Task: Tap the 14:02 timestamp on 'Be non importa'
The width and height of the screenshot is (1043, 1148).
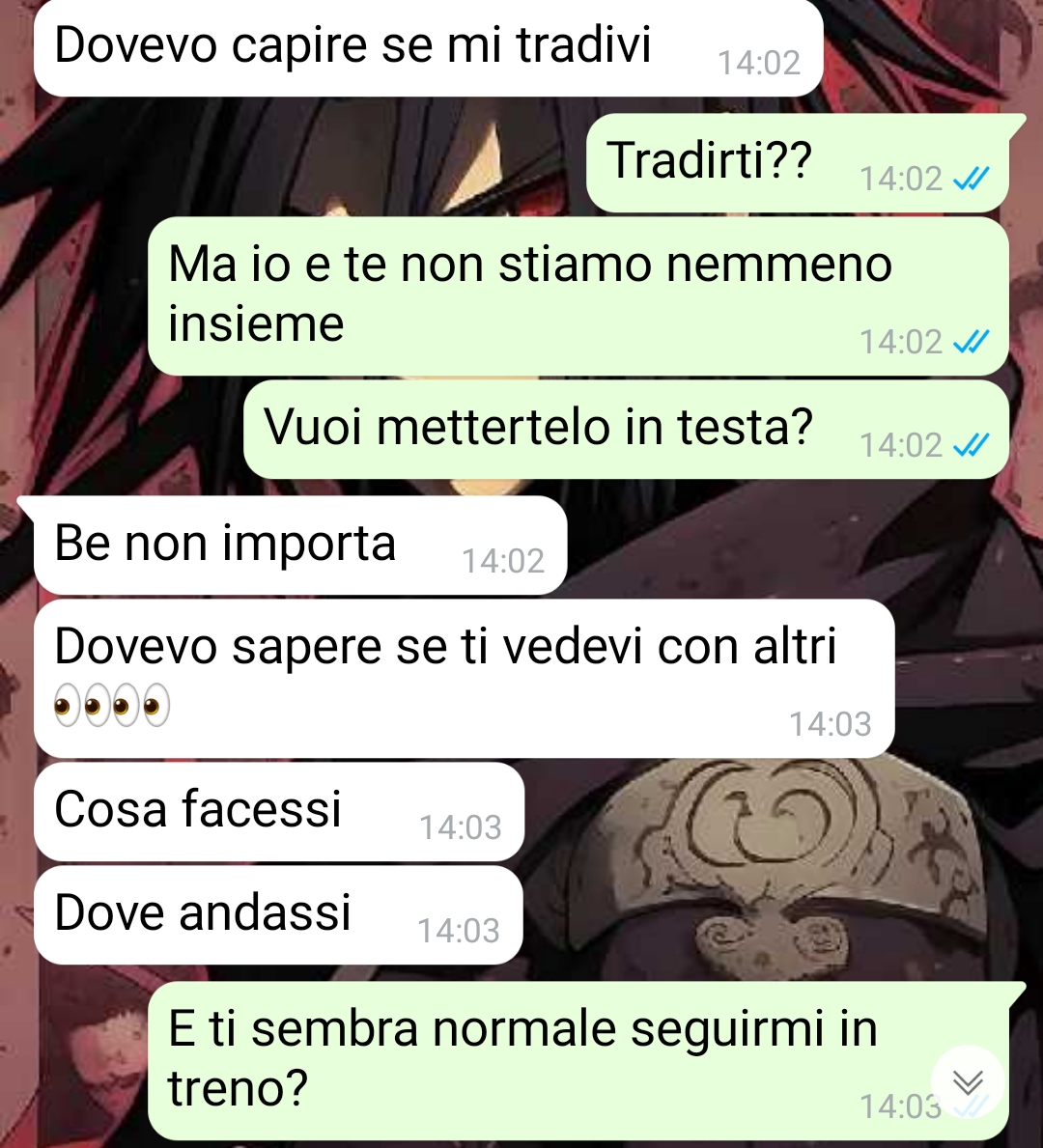Action: point(503,561)
